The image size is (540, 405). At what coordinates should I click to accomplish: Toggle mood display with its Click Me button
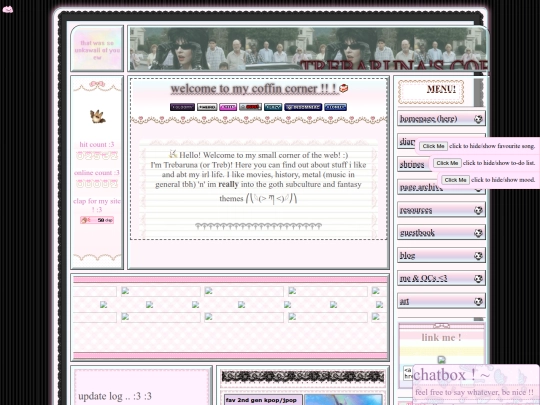tap(455, 180)
